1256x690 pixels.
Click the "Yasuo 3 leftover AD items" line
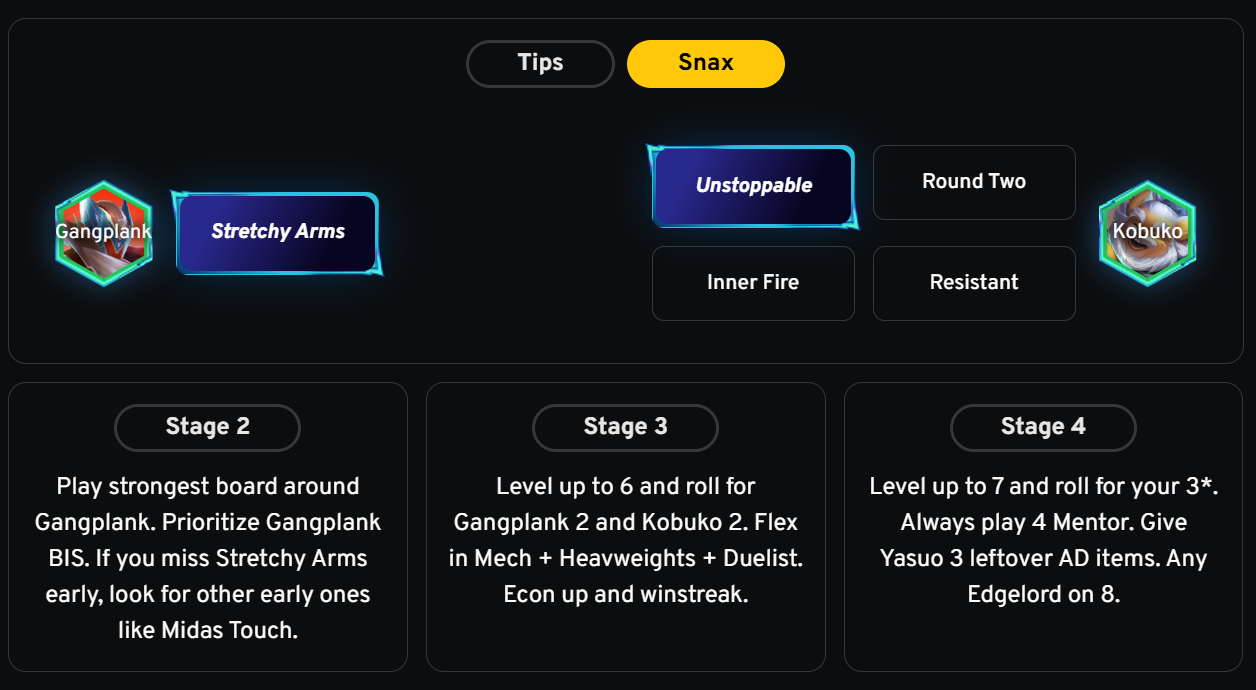(x=1043, y=558)
